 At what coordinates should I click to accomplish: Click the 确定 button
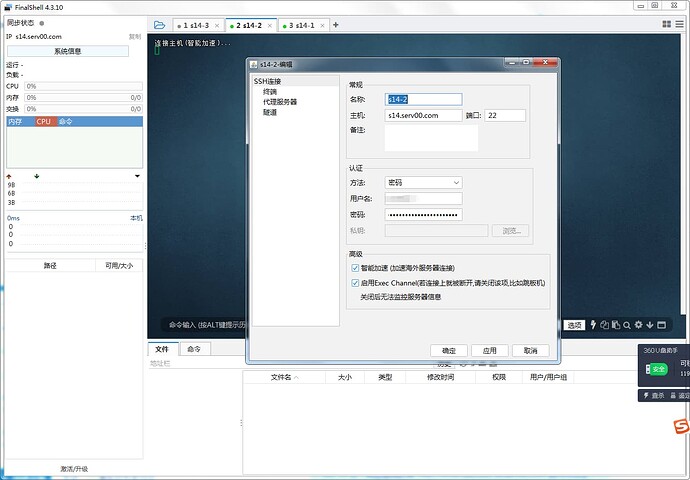[449, 351]
